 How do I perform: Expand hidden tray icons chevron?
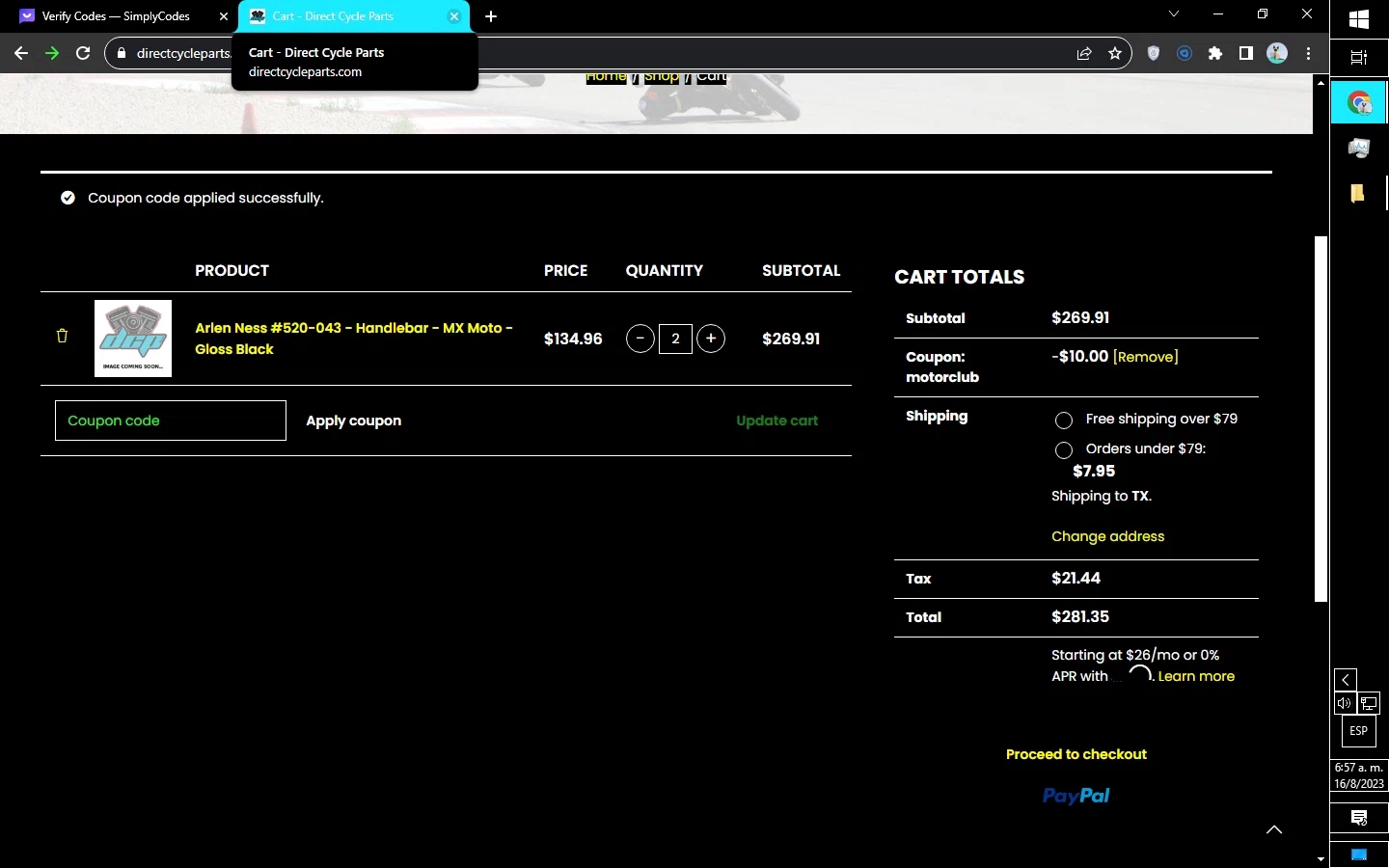(x=1346, y=680)
